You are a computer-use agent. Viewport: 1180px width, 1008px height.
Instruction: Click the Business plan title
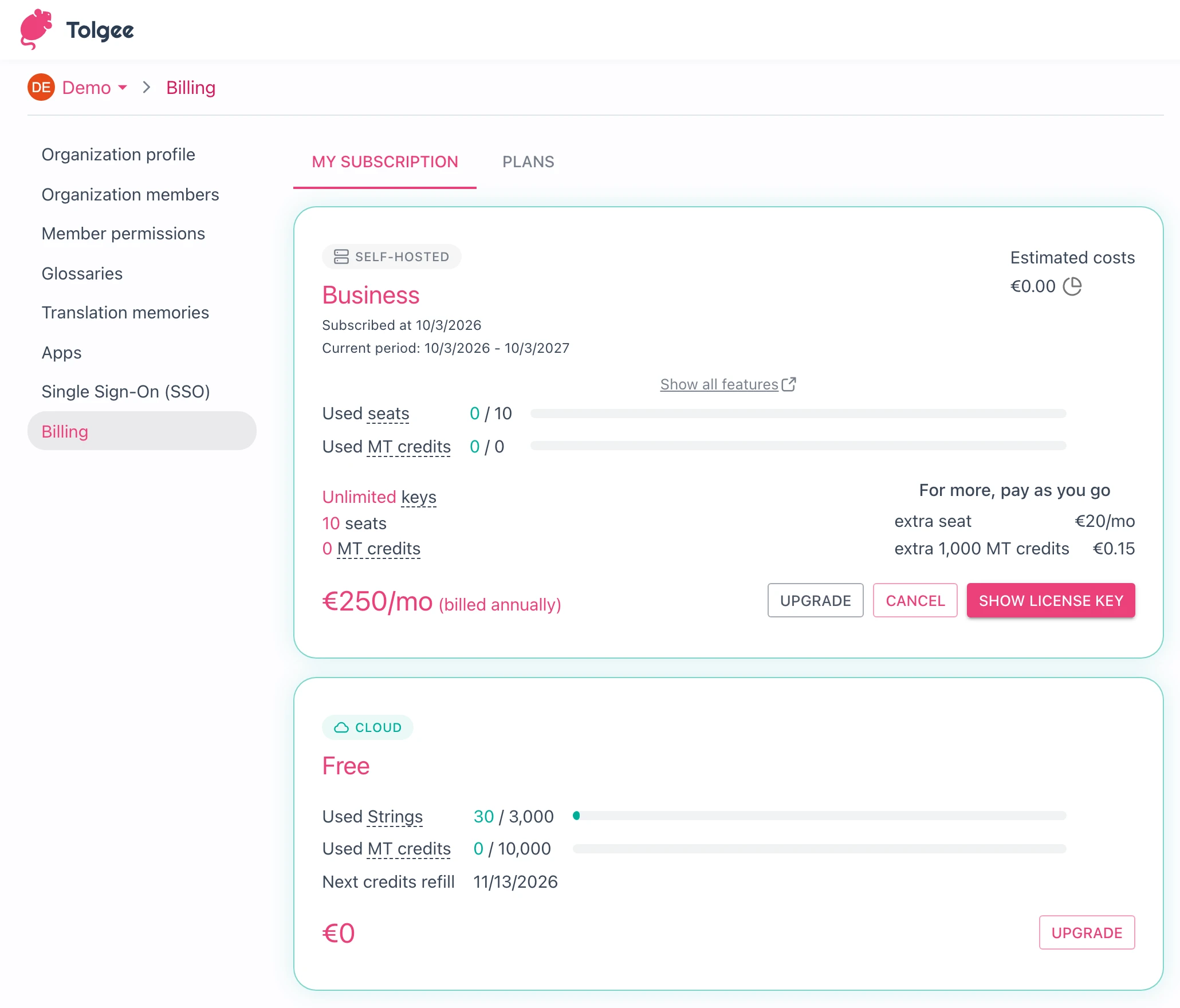pos(371,296)
